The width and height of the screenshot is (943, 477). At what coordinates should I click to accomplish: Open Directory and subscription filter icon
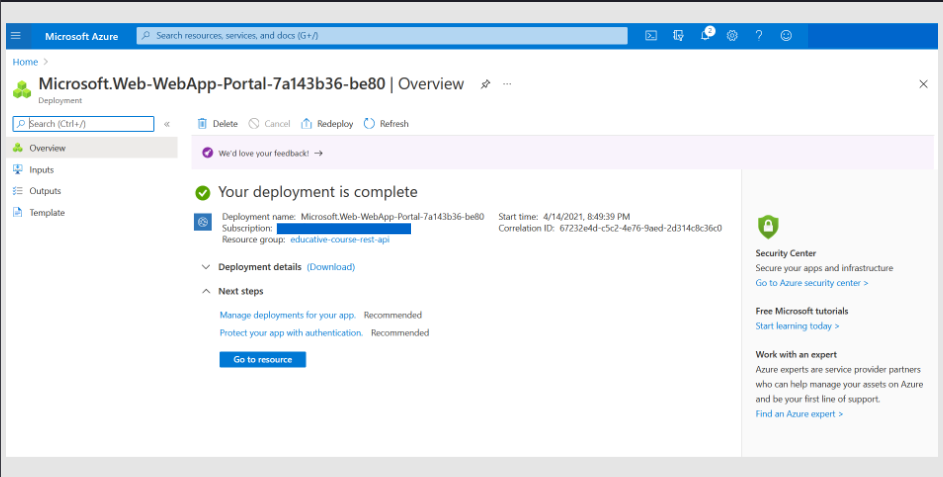tap(678, 36)
